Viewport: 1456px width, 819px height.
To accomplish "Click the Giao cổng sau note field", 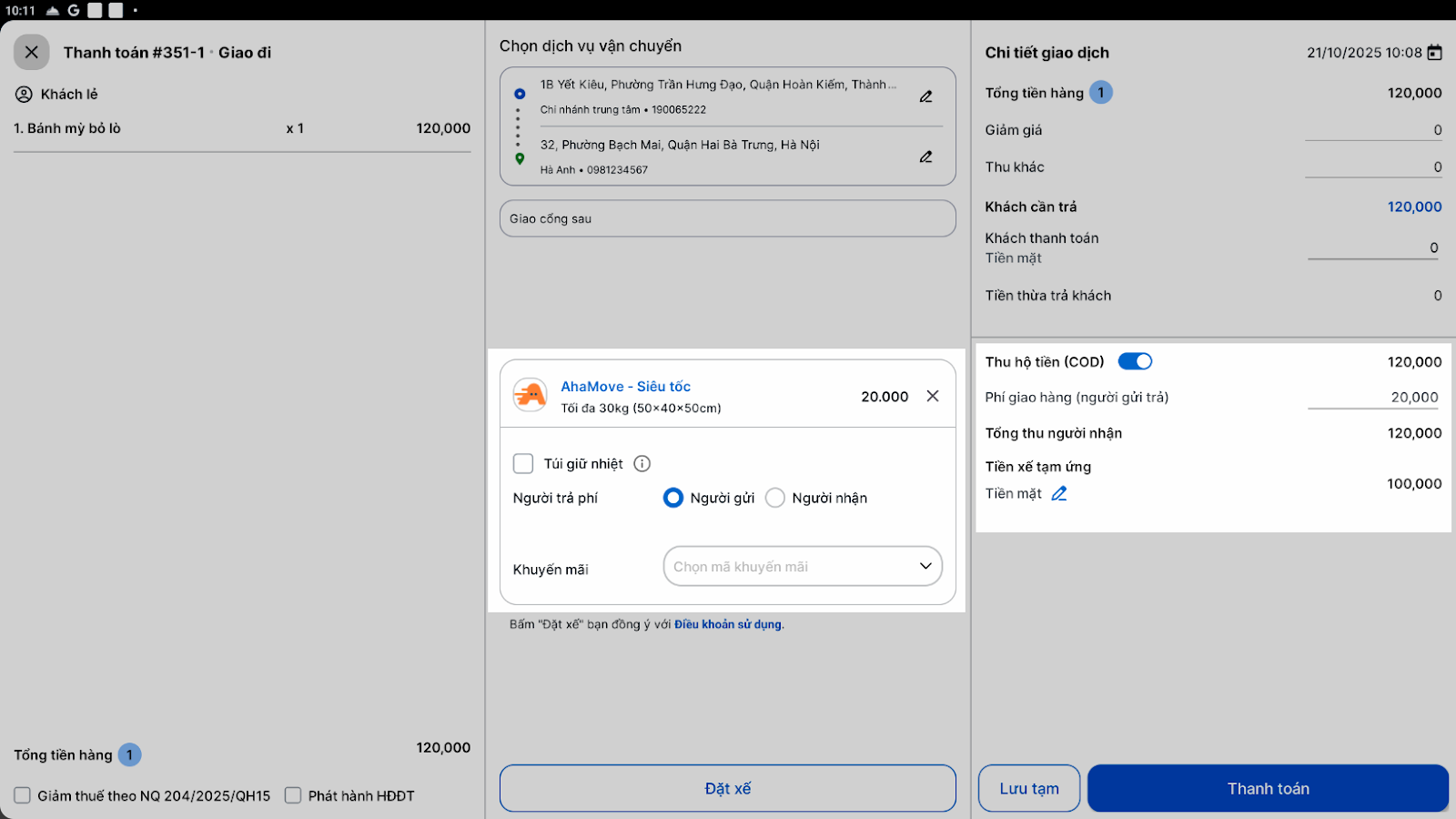I will point(727,218).
